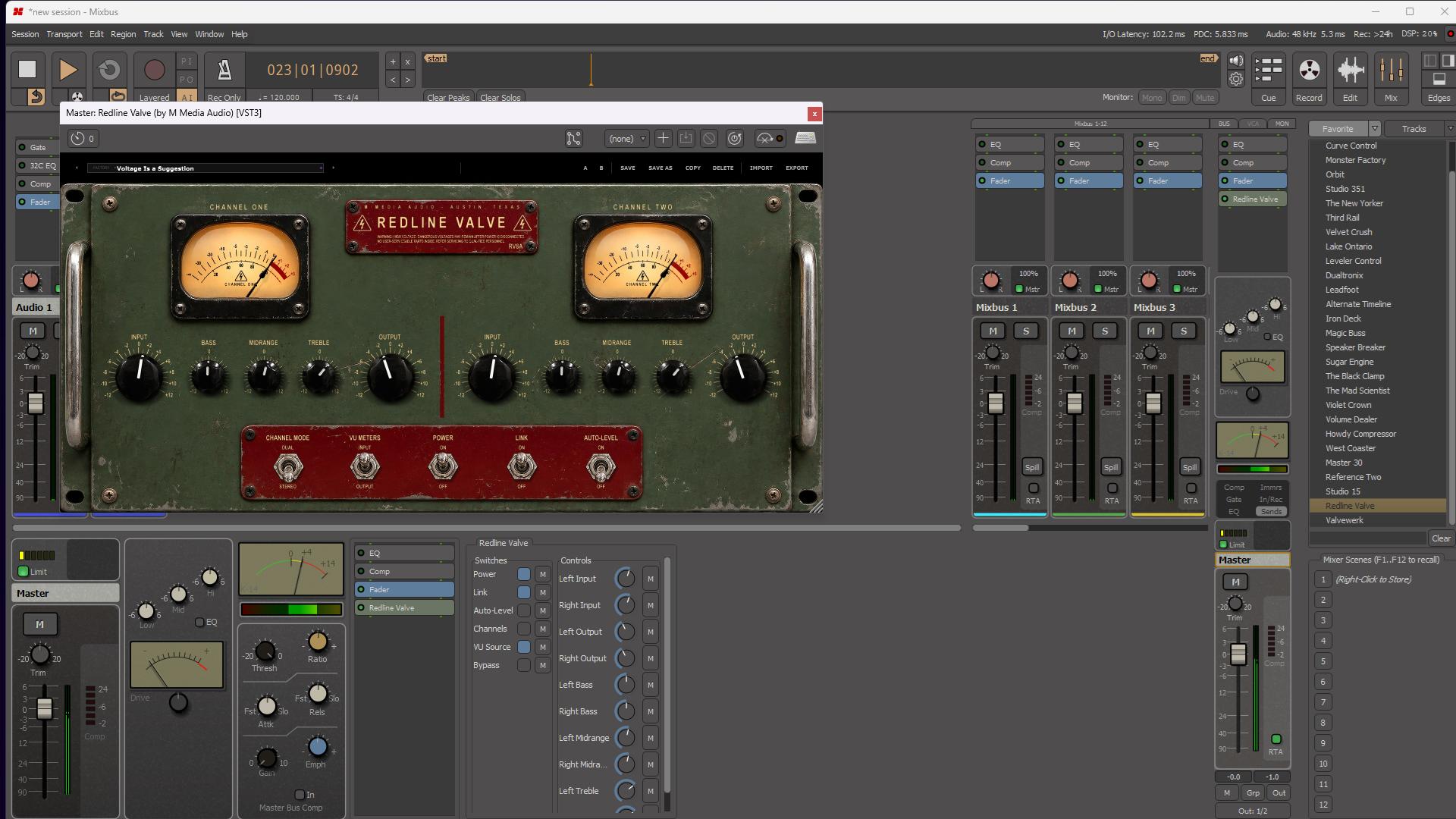The image size is (1456, 819).
Task: Open the Redline Valve preset name selector
Action: pos(205,168)
